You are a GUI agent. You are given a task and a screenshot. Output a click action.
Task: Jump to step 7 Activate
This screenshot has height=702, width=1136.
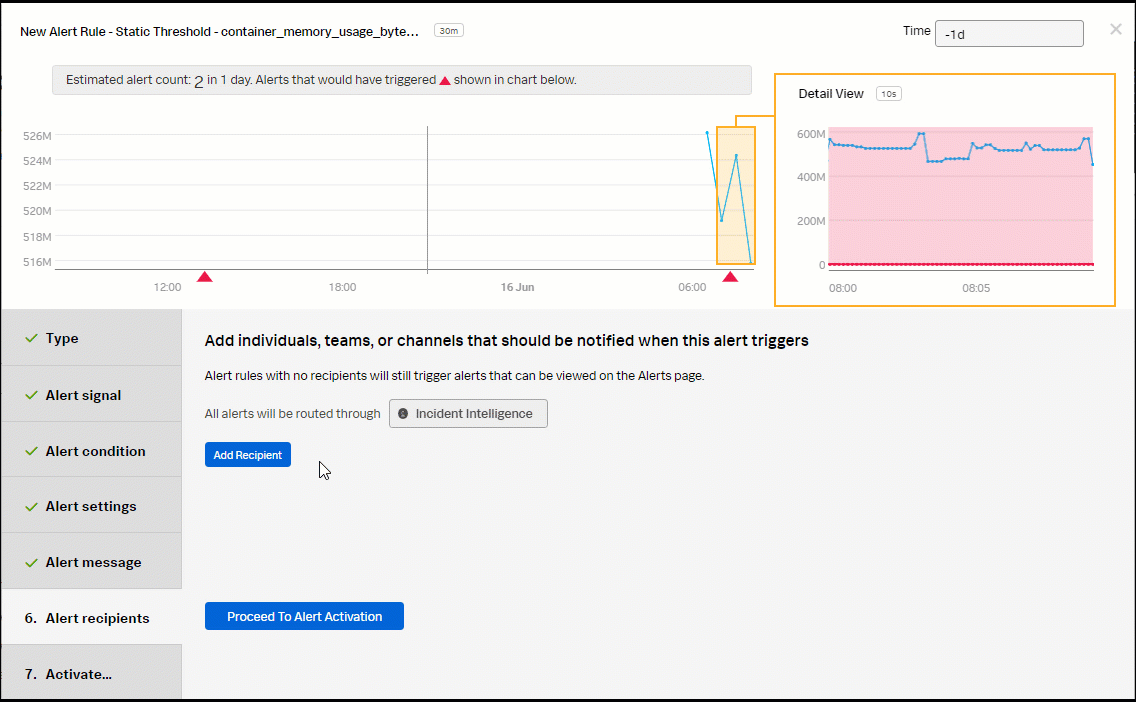[78, 674]
